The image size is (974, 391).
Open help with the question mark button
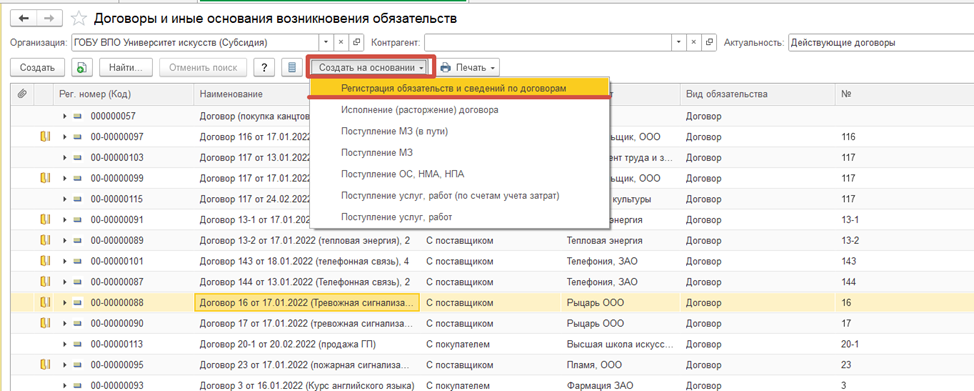pyautogui.click(x=264, y=67)
